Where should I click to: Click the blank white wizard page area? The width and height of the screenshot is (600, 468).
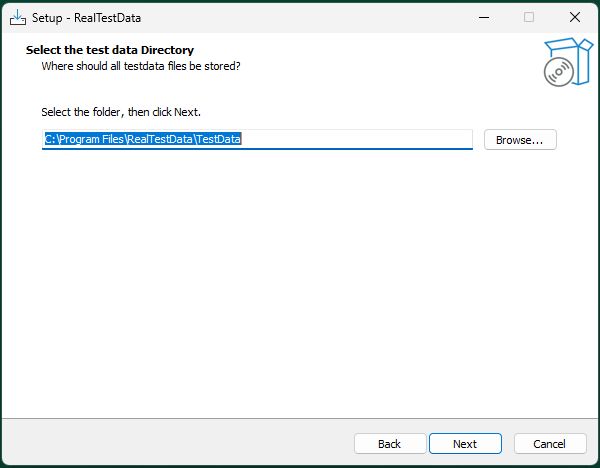[x=298, y=283]
